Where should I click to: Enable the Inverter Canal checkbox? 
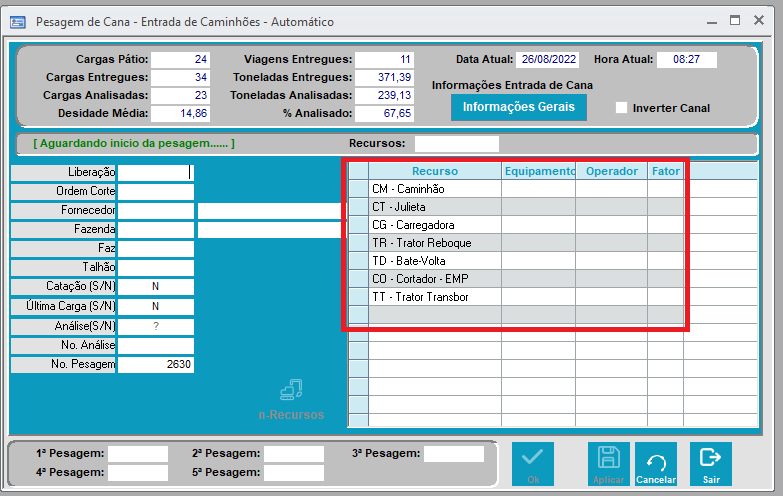tap(621, 108)
